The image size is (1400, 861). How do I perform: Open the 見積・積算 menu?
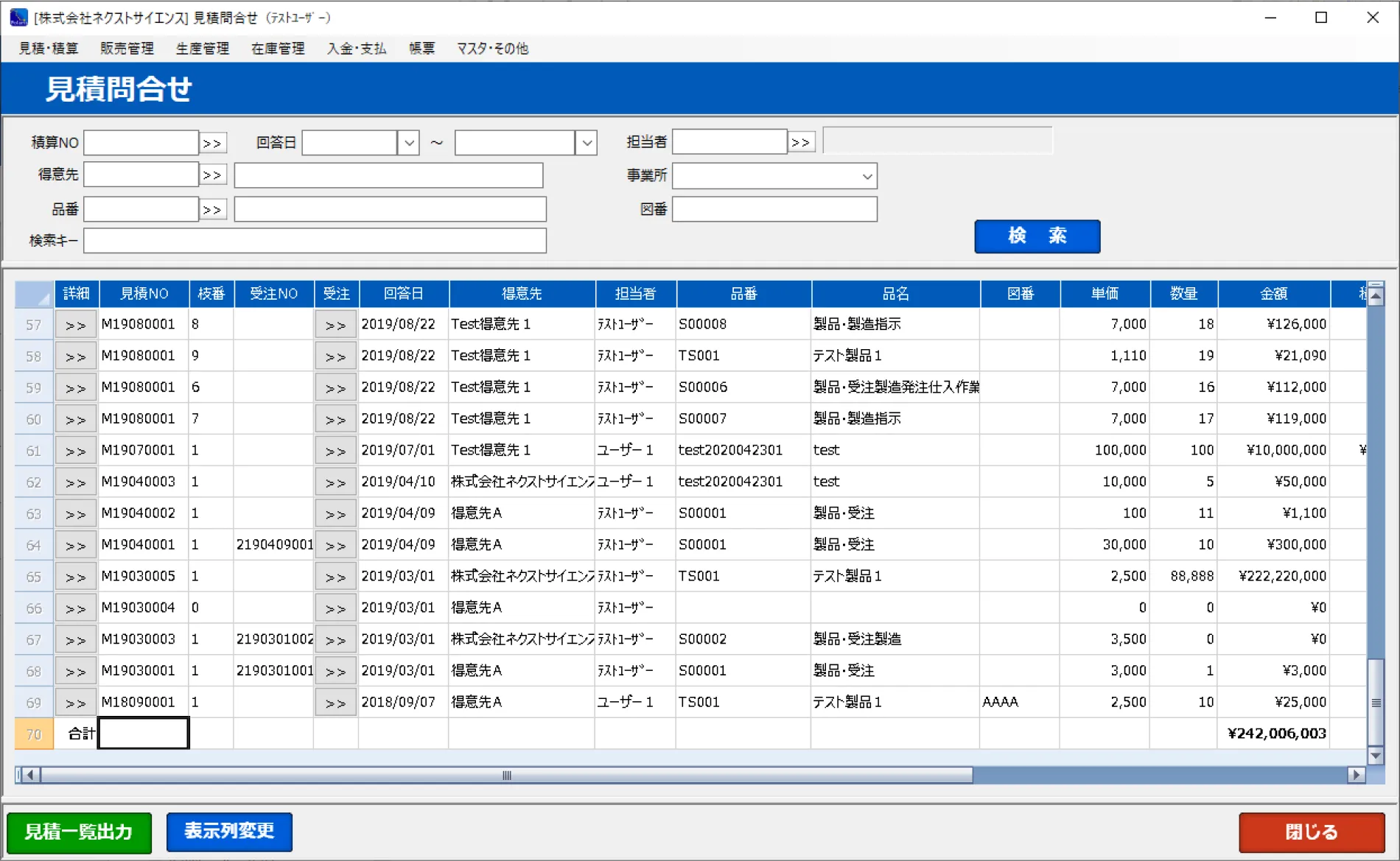pyautogui.click(x=49, y=49)
